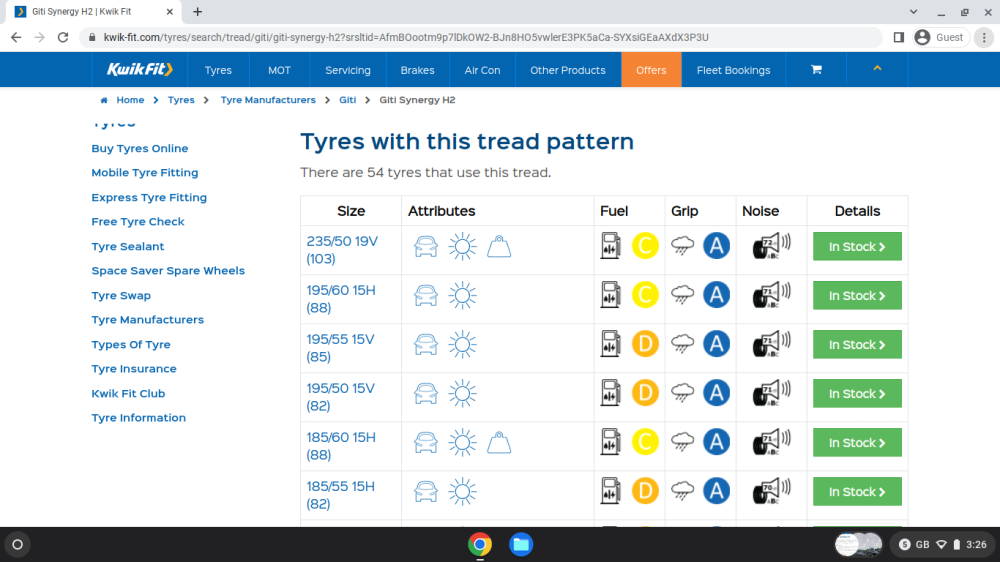The image size is (1000, 562).
Task: Go to Tyre Manufacturers in the breadcrumb
Action: [268, 100]
